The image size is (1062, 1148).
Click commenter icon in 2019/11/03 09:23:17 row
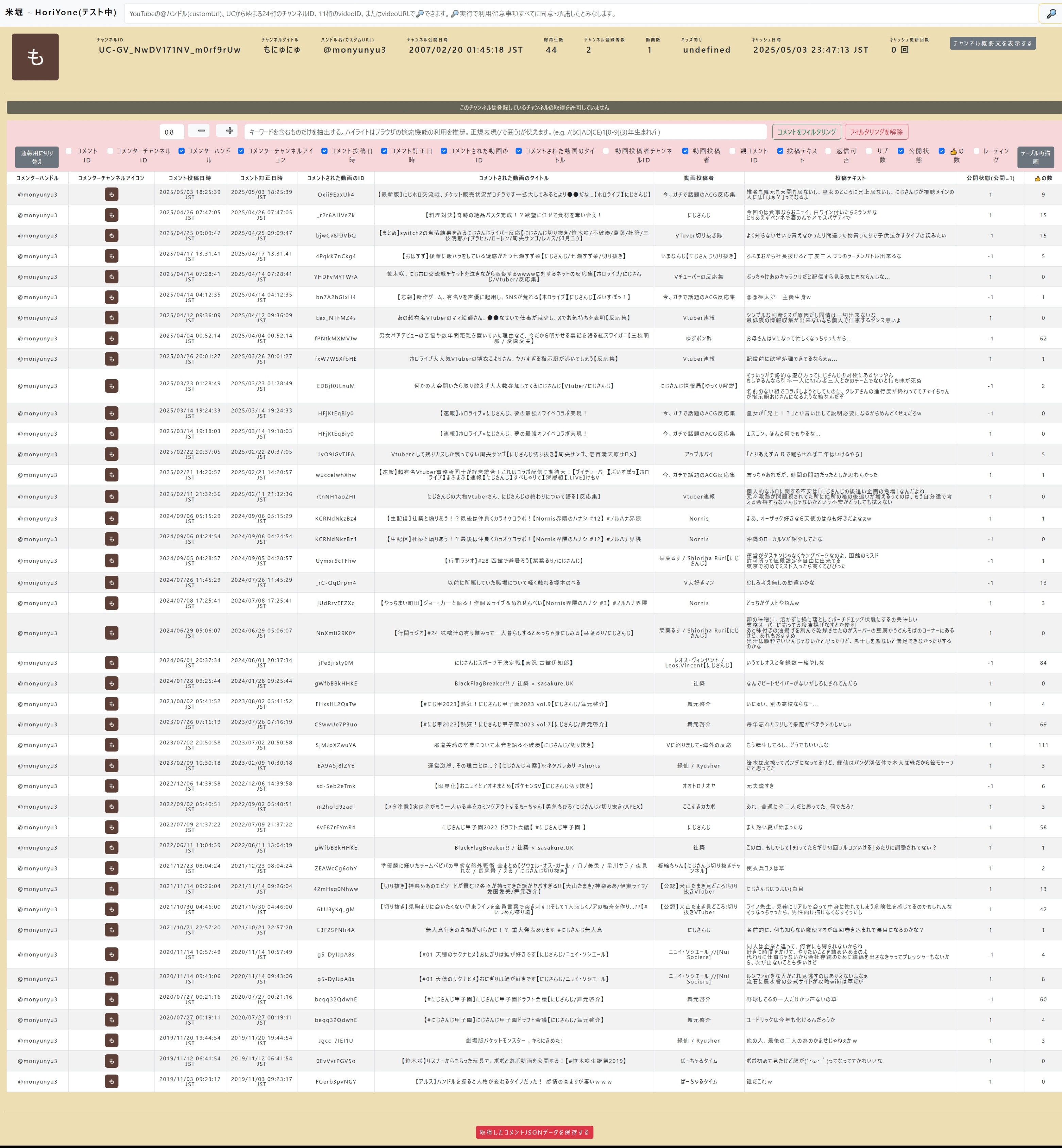pos(112,1081)
